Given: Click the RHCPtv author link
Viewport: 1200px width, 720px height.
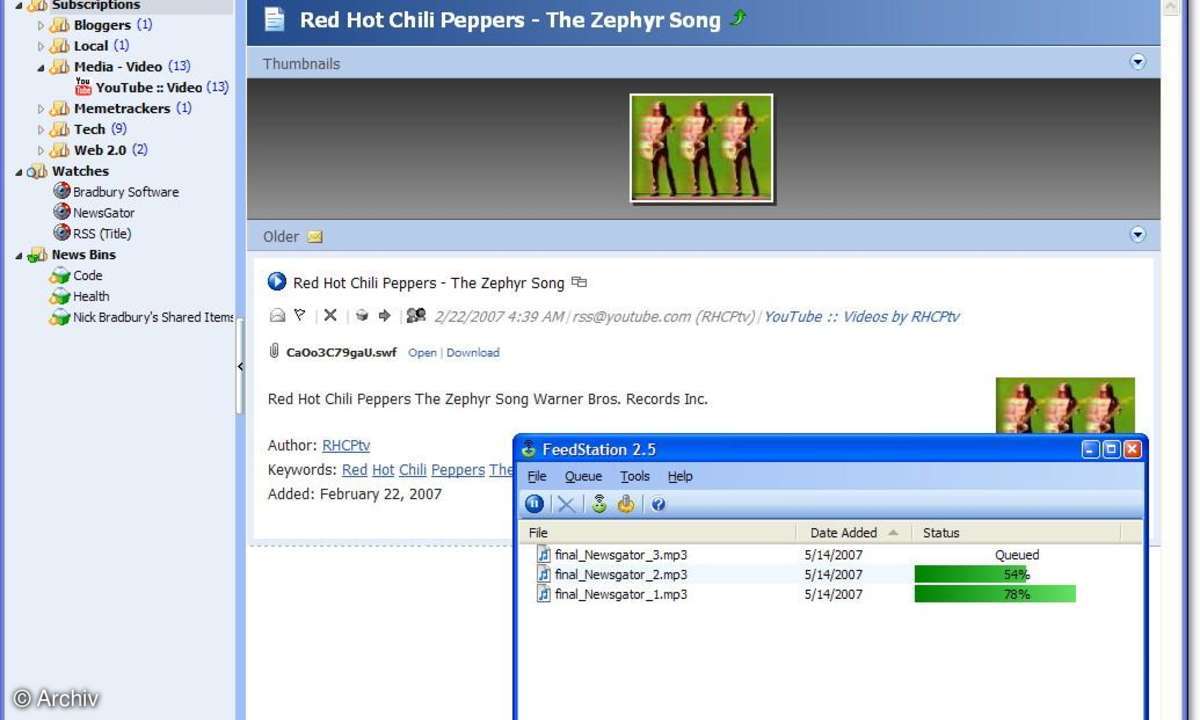Looking at the screenshot, I should point(346,445).
